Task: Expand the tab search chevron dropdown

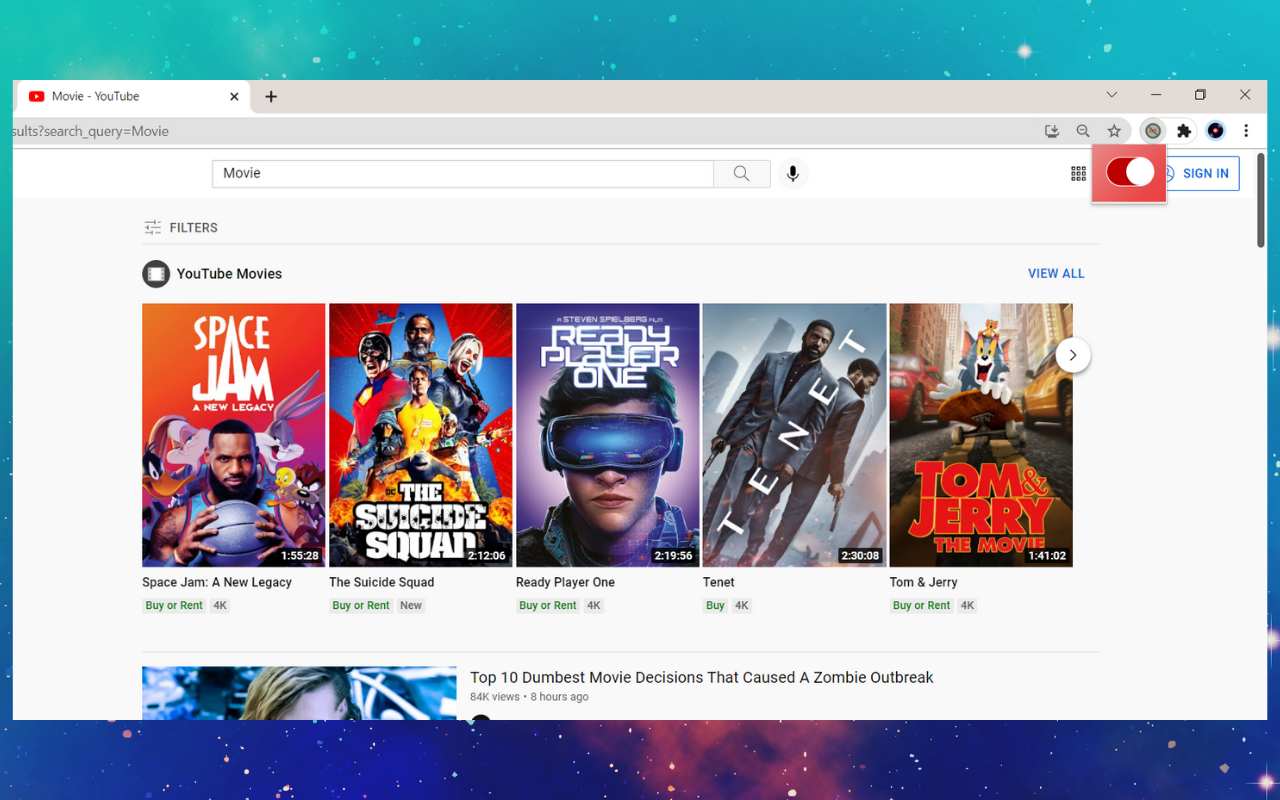Action: (x=1112, y=95)
